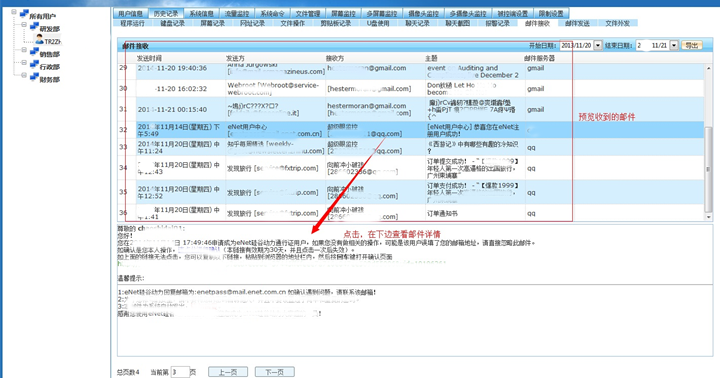Select the 剪贴板记录 sub-tab
720x378 pixels.
(x=336, y=23)
